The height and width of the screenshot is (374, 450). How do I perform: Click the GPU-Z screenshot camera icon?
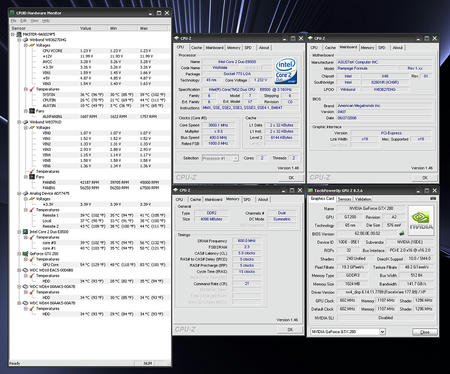(x=433, y=198)
